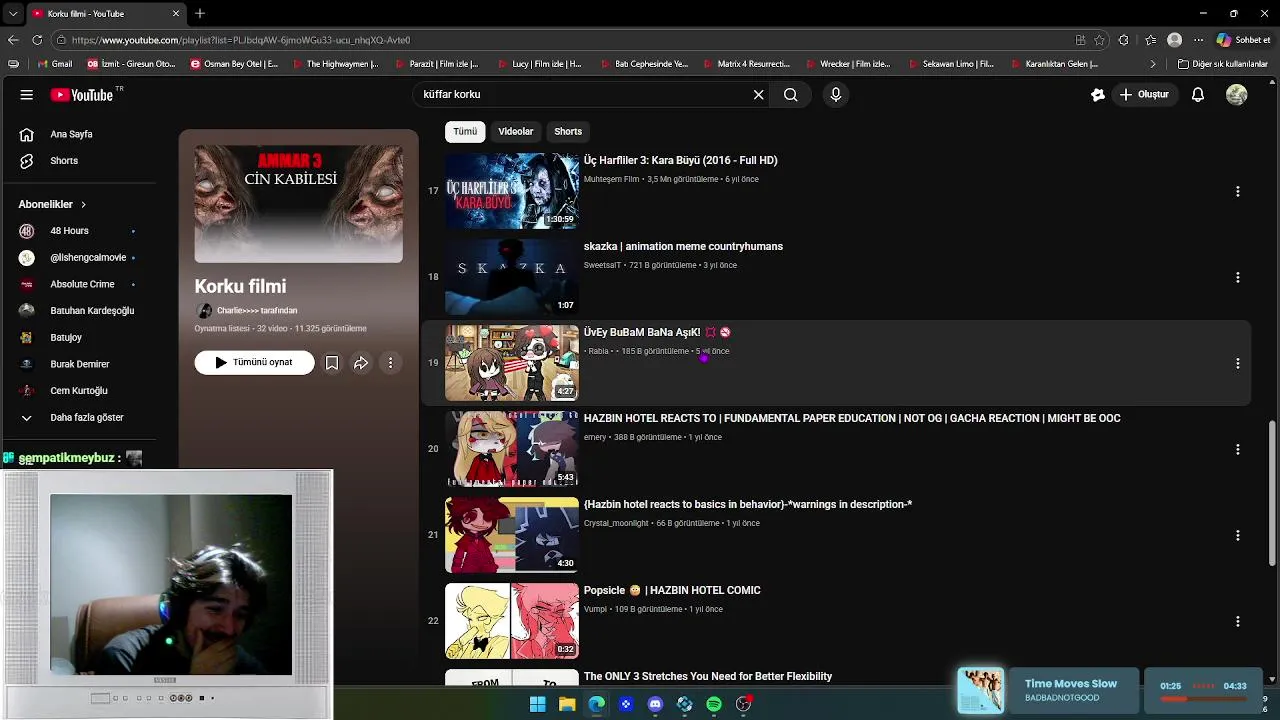
Task: Open more options for Üç Harfliler 3
Action: coord(1237,191)
